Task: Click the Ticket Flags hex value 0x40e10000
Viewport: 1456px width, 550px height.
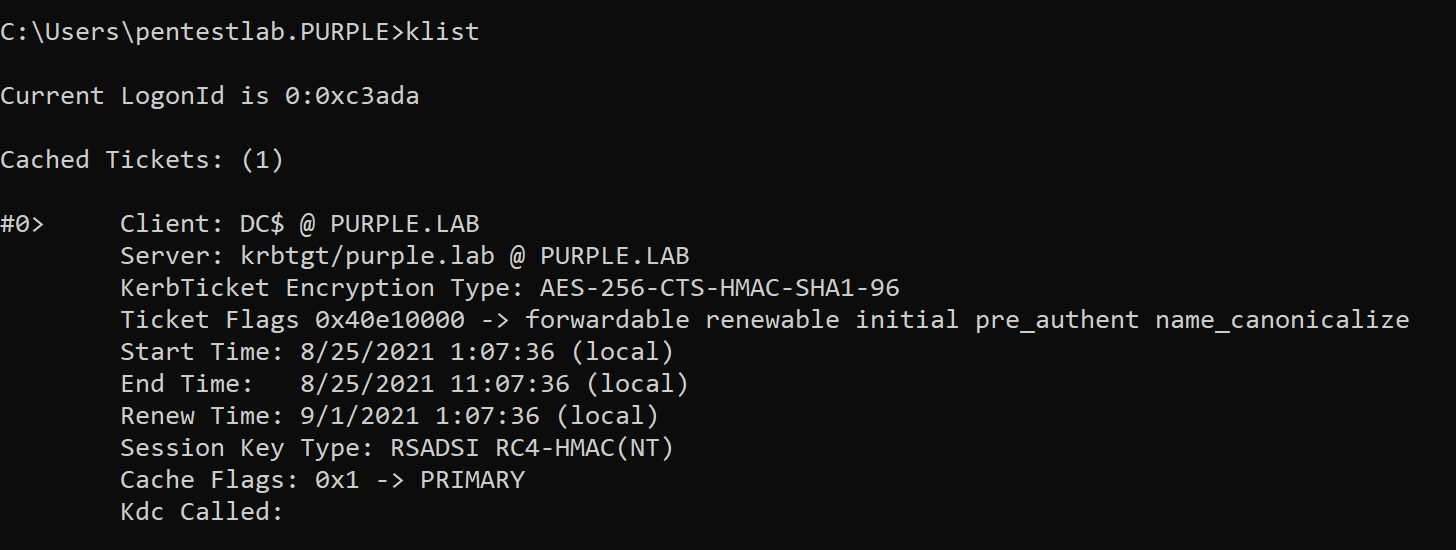Action: pos(389,320)
